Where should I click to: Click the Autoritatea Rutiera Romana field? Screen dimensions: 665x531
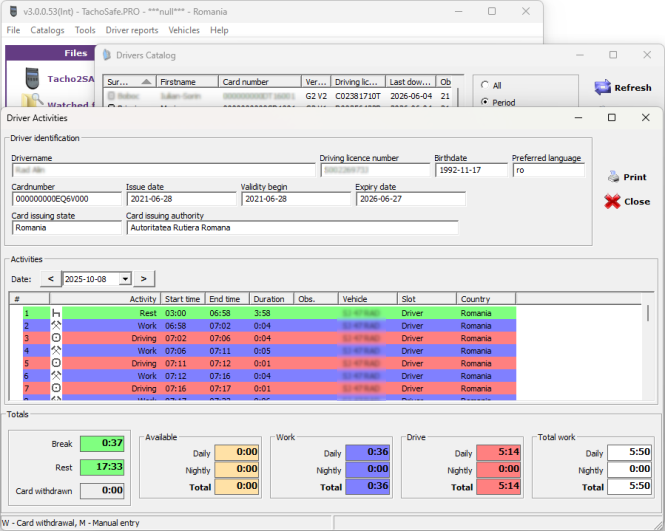tap(292, 228)
